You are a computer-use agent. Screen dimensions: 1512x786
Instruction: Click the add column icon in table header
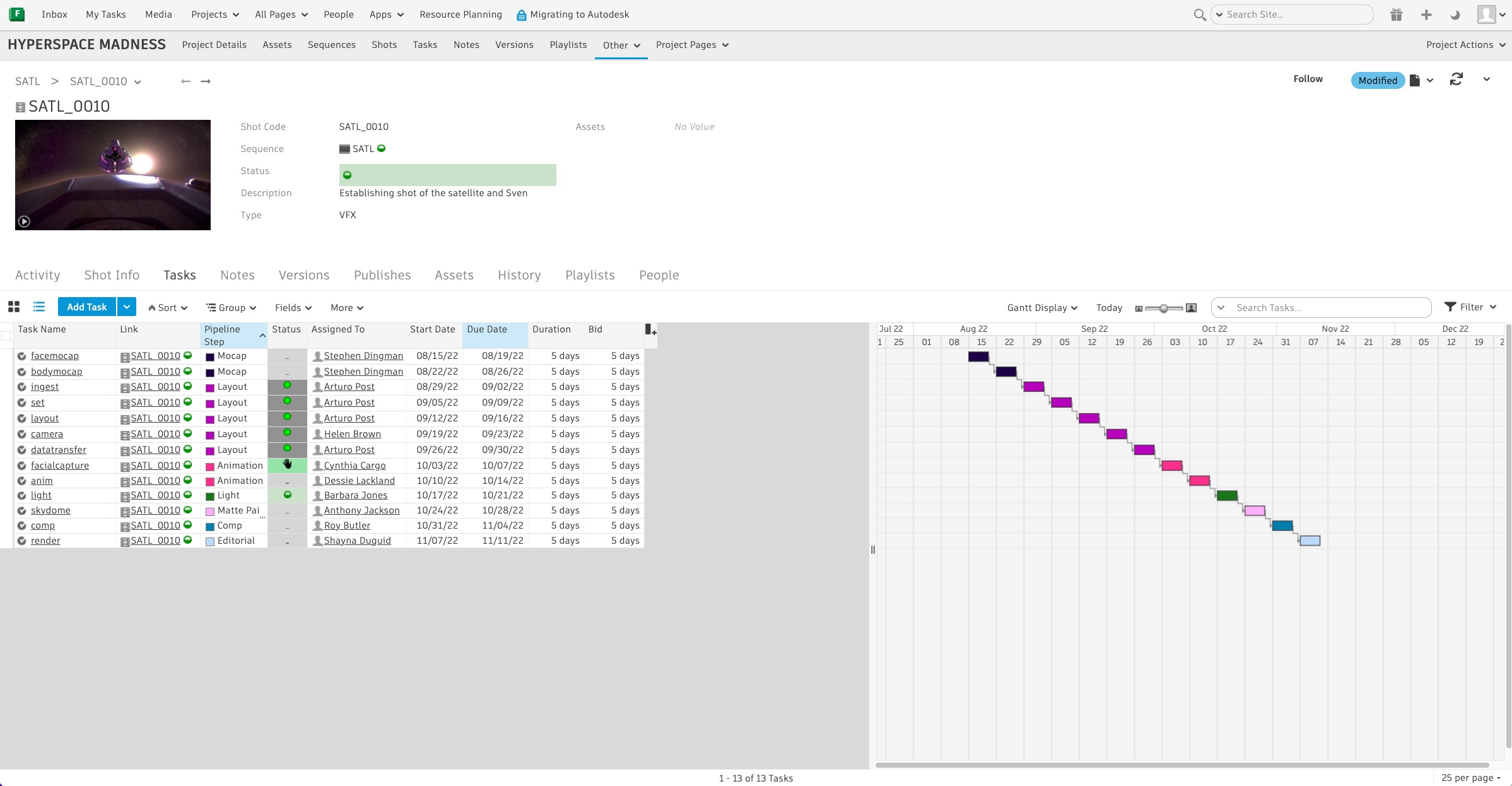coord(650,329)
